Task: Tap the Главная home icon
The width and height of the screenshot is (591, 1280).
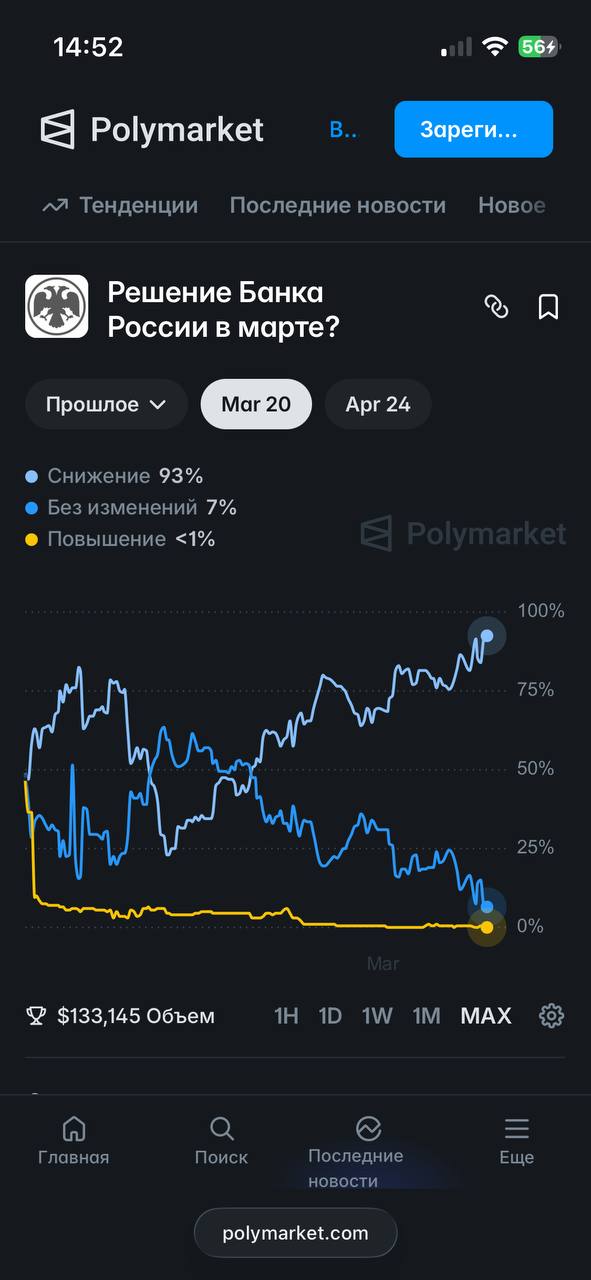Action: click(x=74, y=1129)
